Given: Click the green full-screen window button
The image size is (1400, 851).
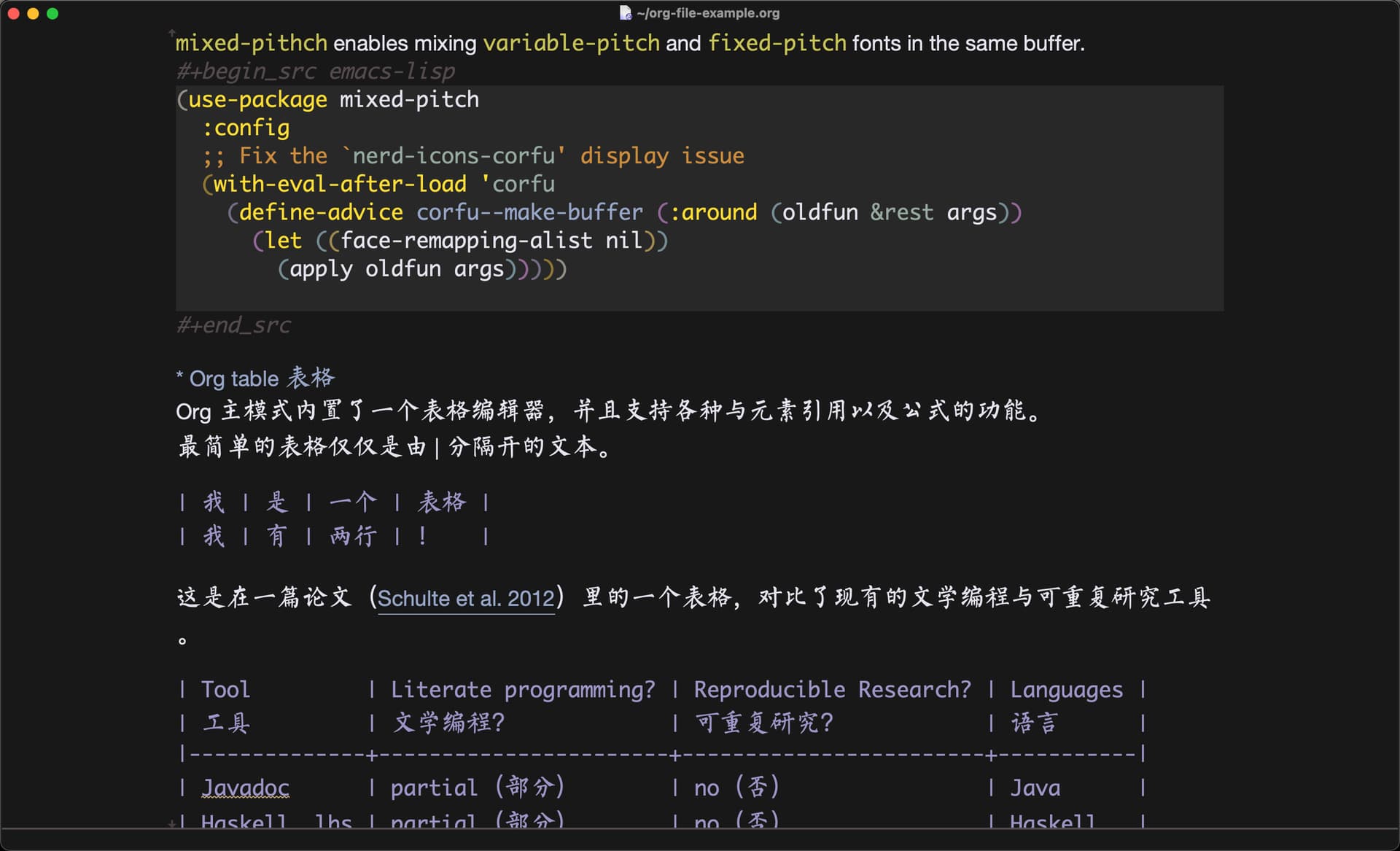Looking at the screenshot, I should coord(52,13).
